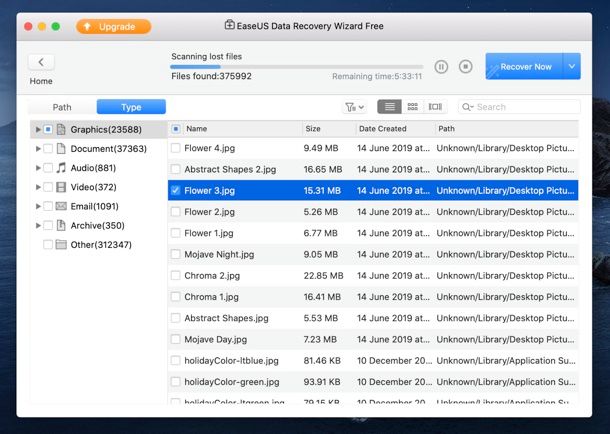Click the Search input field
The width and height of the screenshot is (610, 434).
pyautogui.click(x=520, y=107)
